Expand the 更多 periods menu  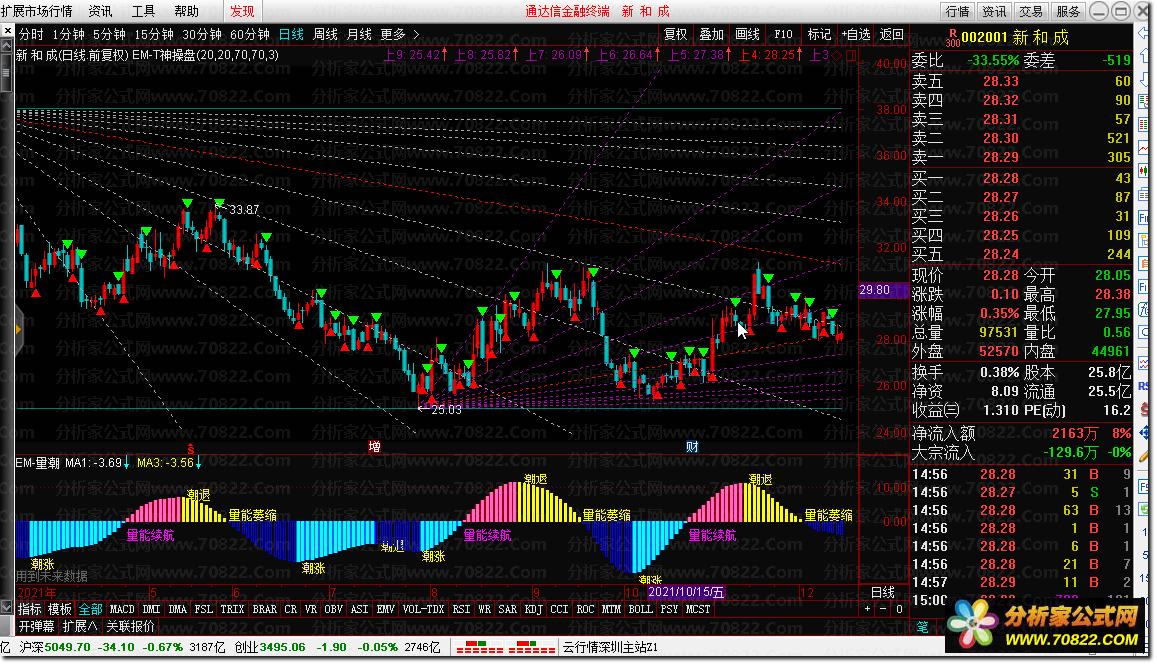(393, 34)
